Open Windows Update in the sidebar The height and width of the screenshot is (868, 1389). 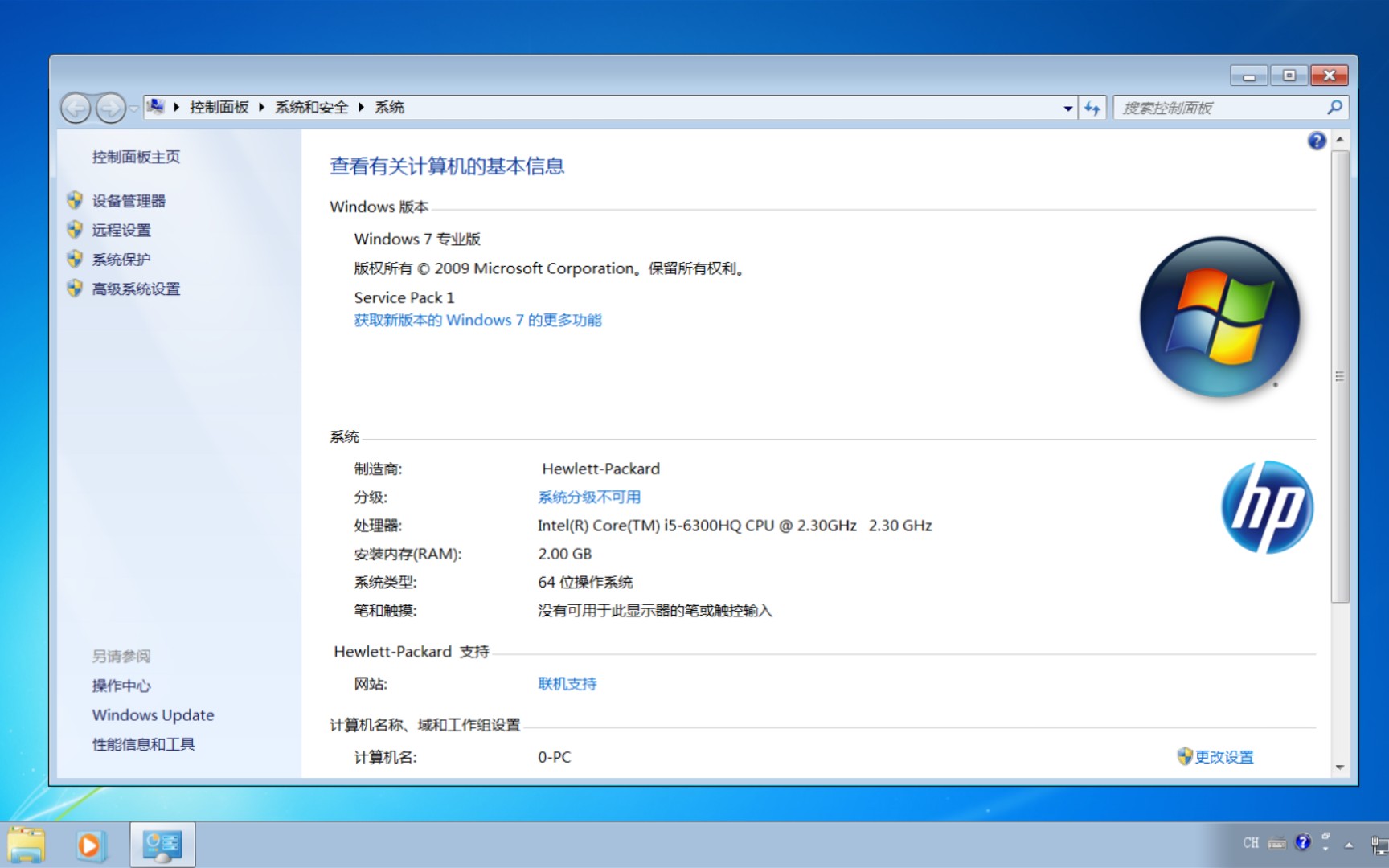point(153,714)
